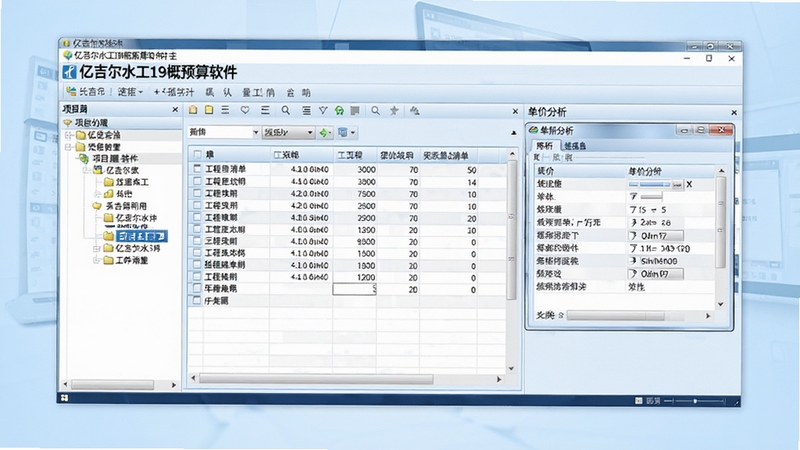Click the active input cell in the table

click(355, 289)
